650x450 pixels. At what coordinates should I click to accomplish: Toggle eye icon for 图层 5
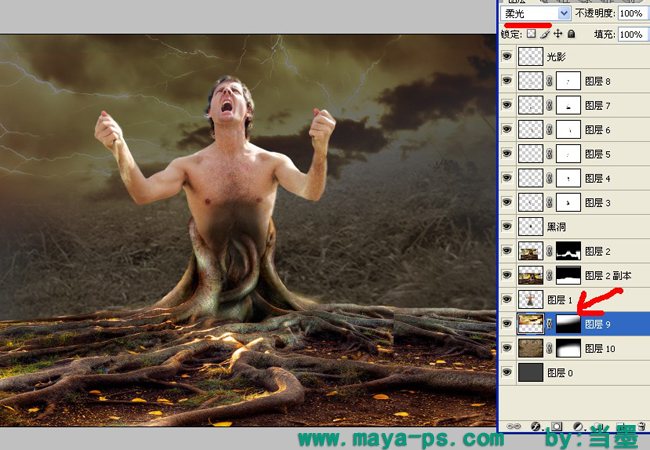507,153
